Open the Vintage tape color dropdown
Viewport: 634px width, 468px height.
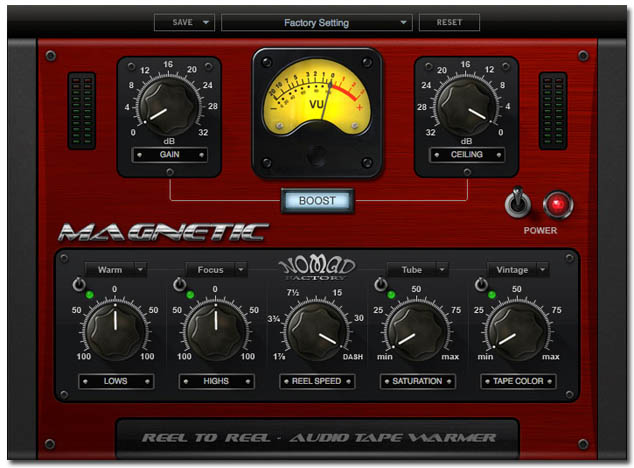pyautogui.click(x=518, y=269)
